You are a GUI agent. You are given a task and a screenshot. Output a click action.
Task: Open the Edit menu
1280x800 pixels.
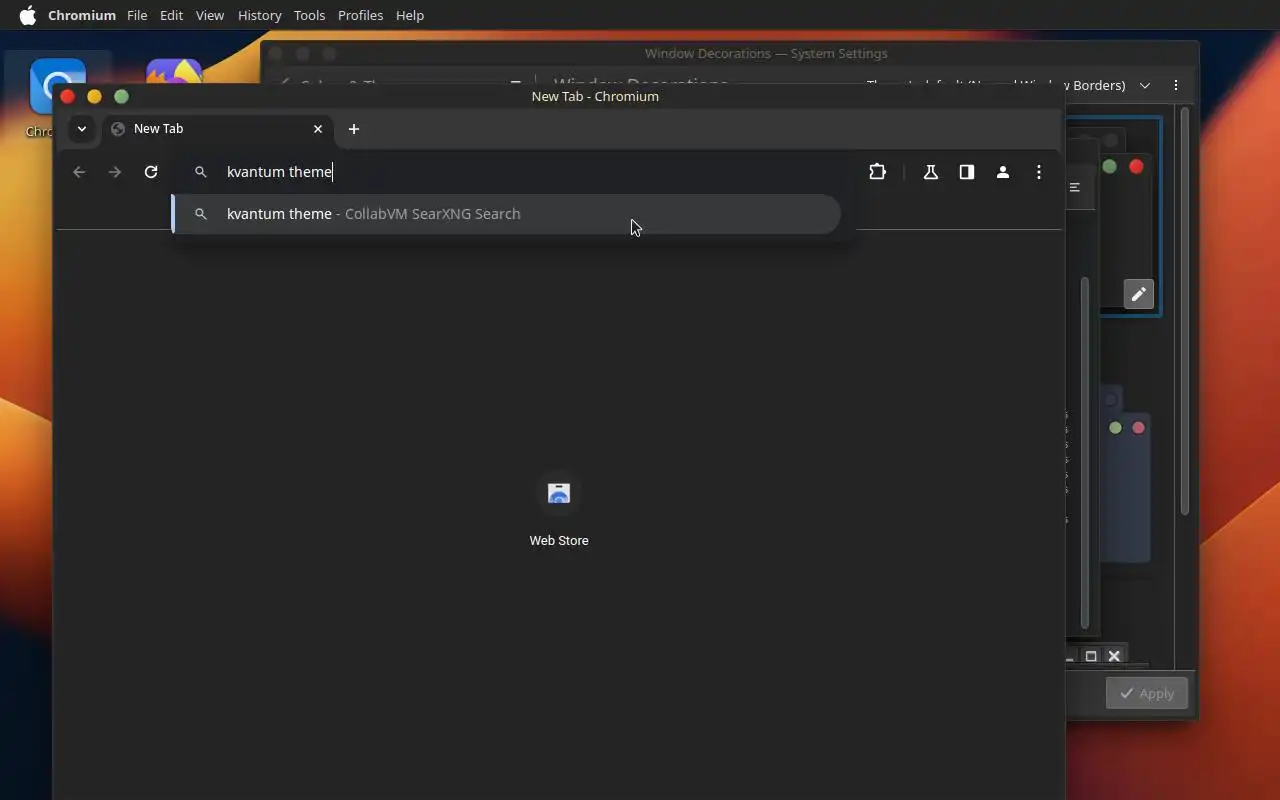click(171, 15)
